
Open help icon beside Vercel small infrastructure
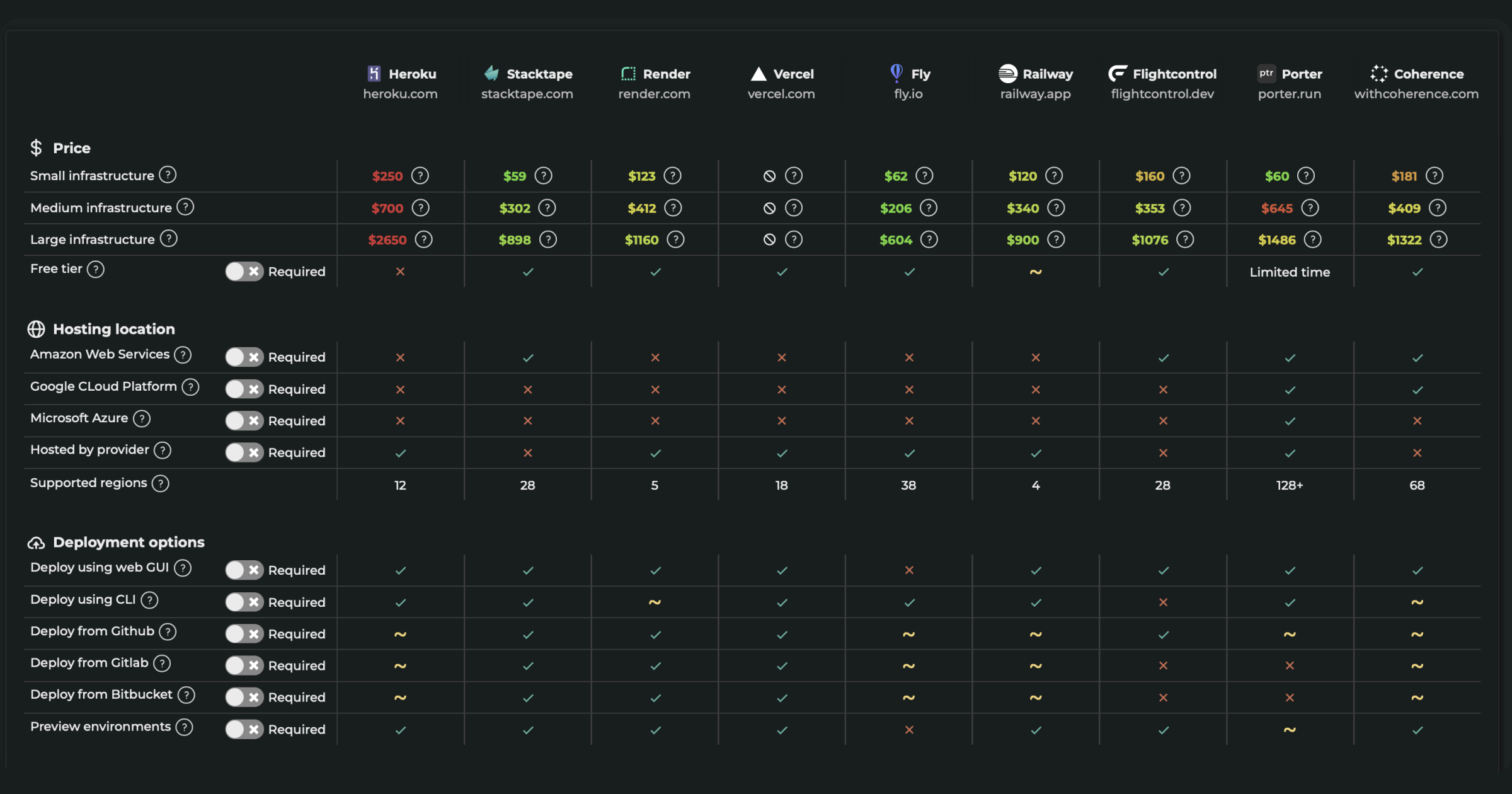[x=794, y=176]
